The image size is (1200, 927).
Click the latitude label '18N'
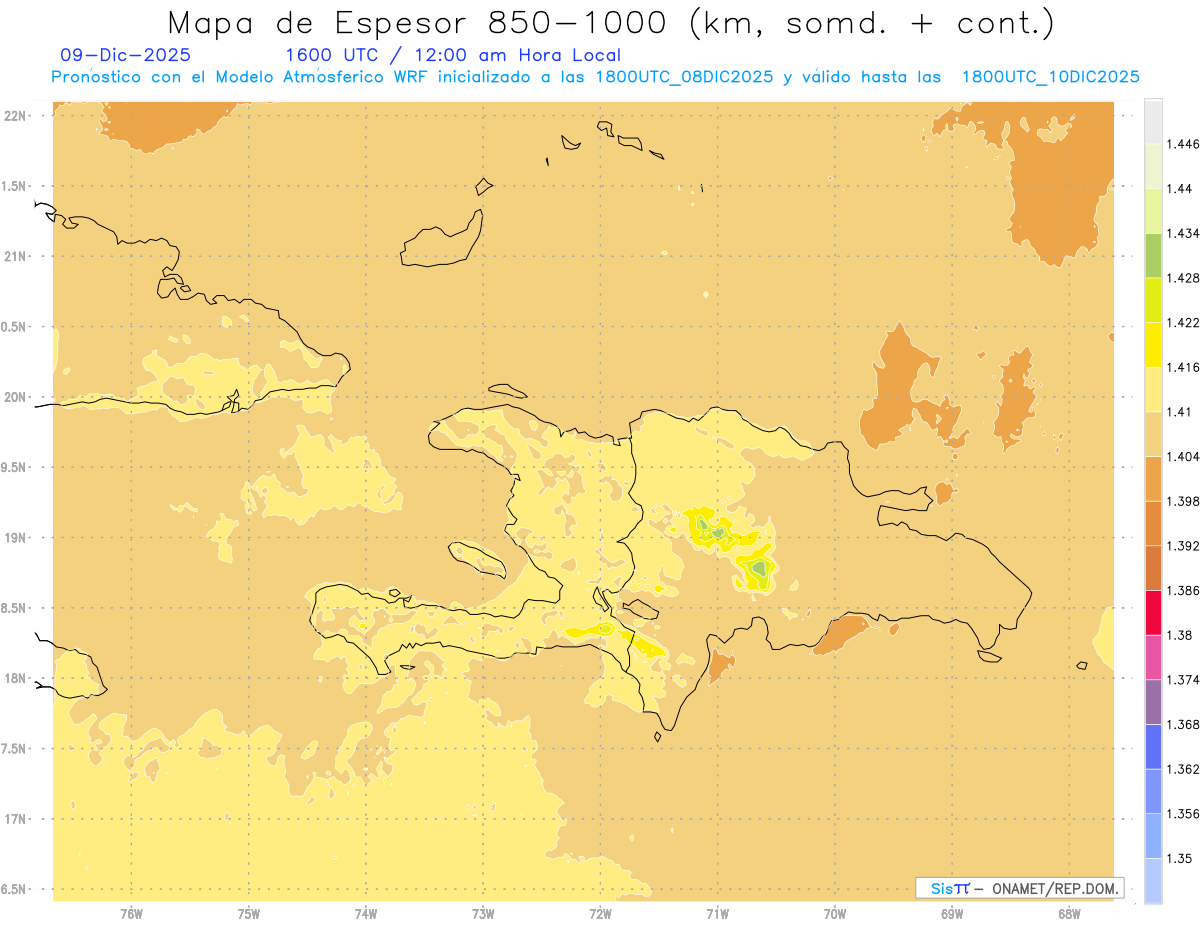point(16,679)
